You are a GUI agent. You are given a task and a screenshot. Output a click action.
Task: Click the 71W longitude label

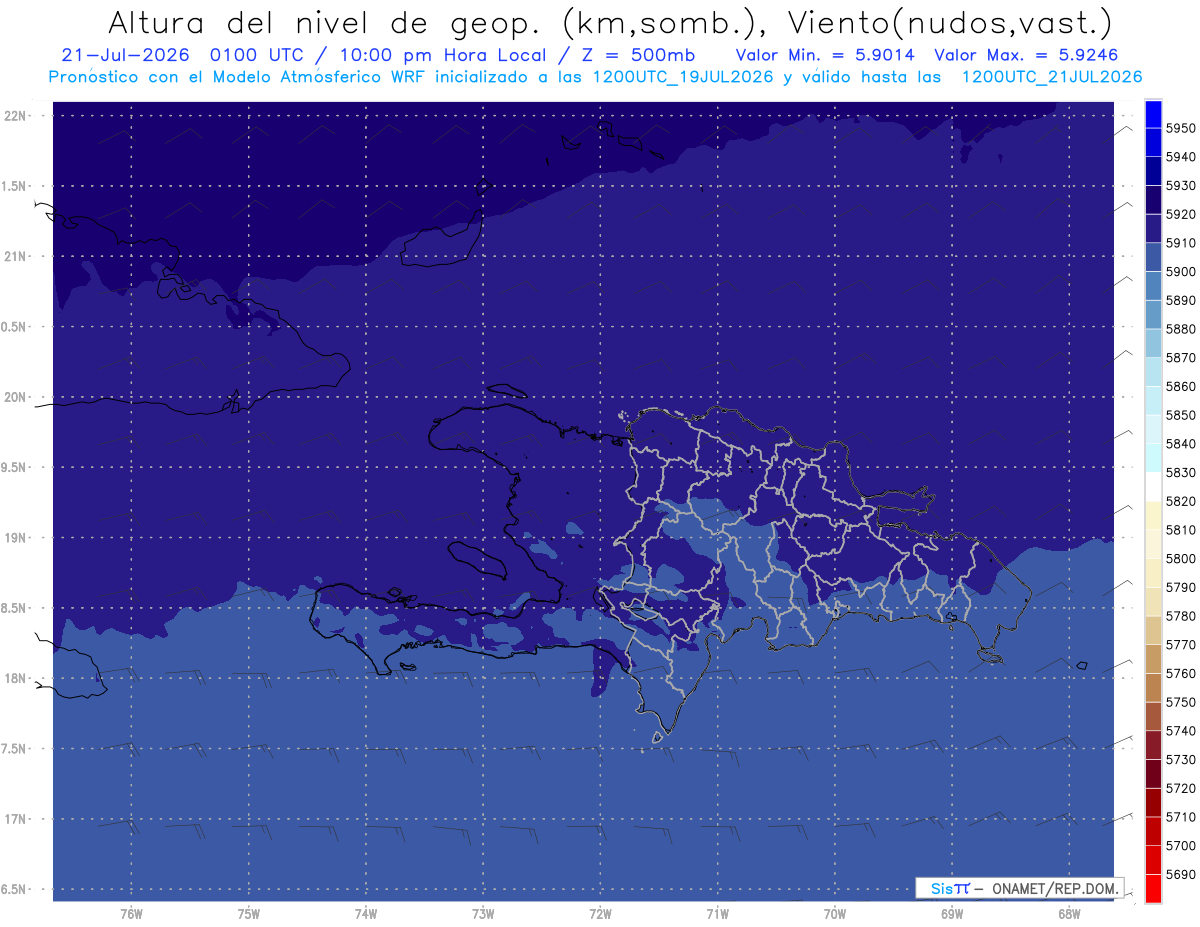[717, 913]
